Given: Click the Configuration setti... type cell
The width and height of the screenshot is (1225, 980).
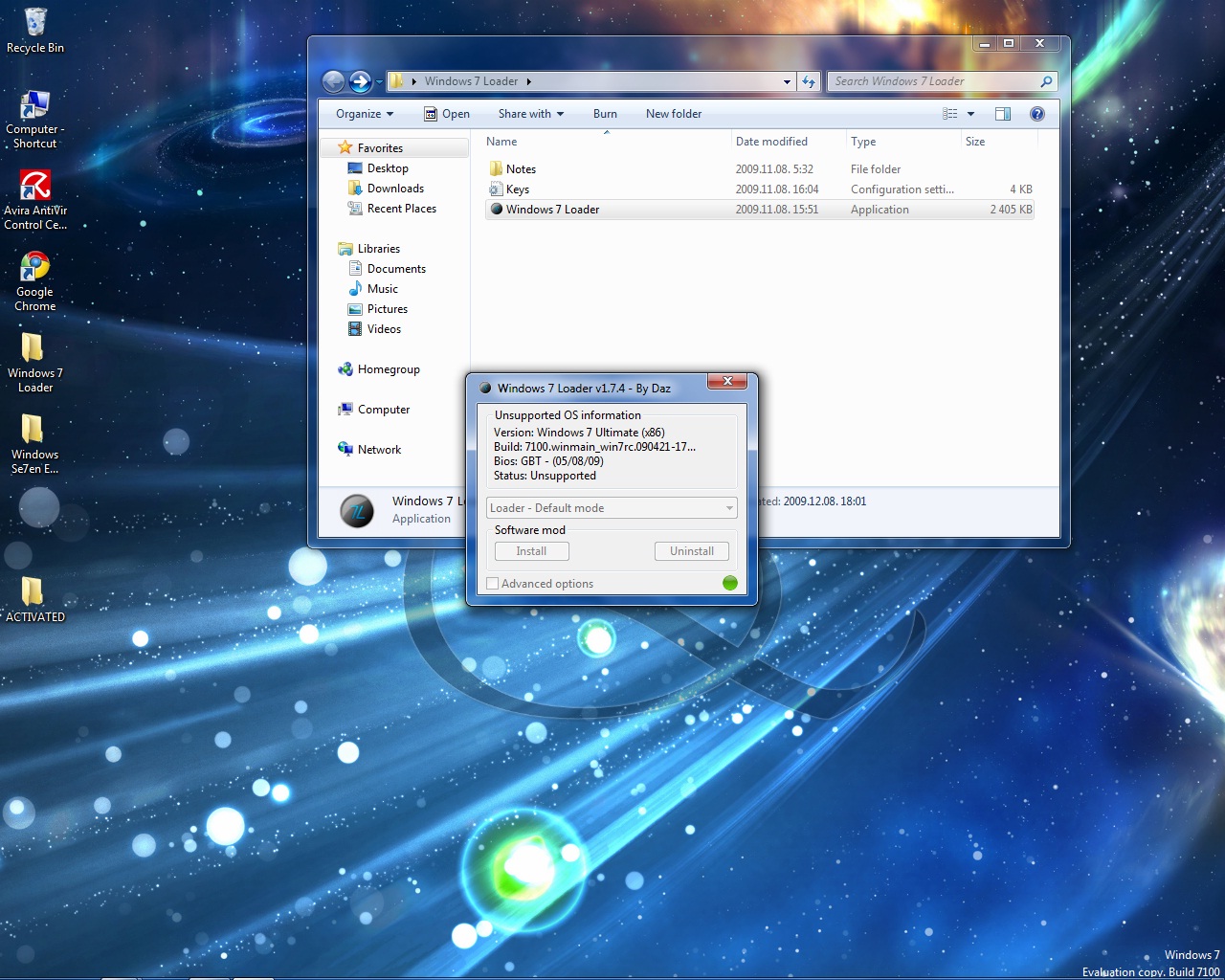Looking at the screenshot, I should (902, 189).
